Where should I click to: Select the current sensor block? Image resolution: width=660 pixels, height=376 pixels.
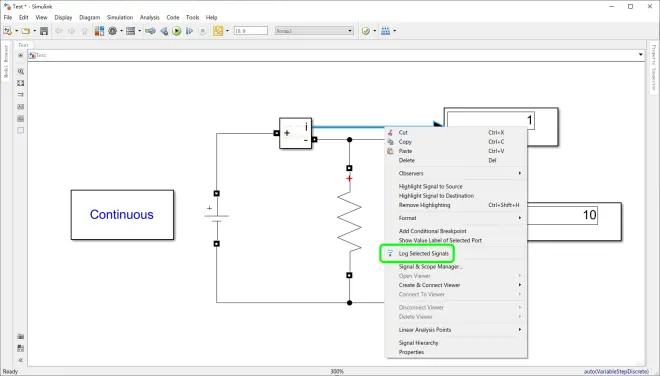[295, 133]
